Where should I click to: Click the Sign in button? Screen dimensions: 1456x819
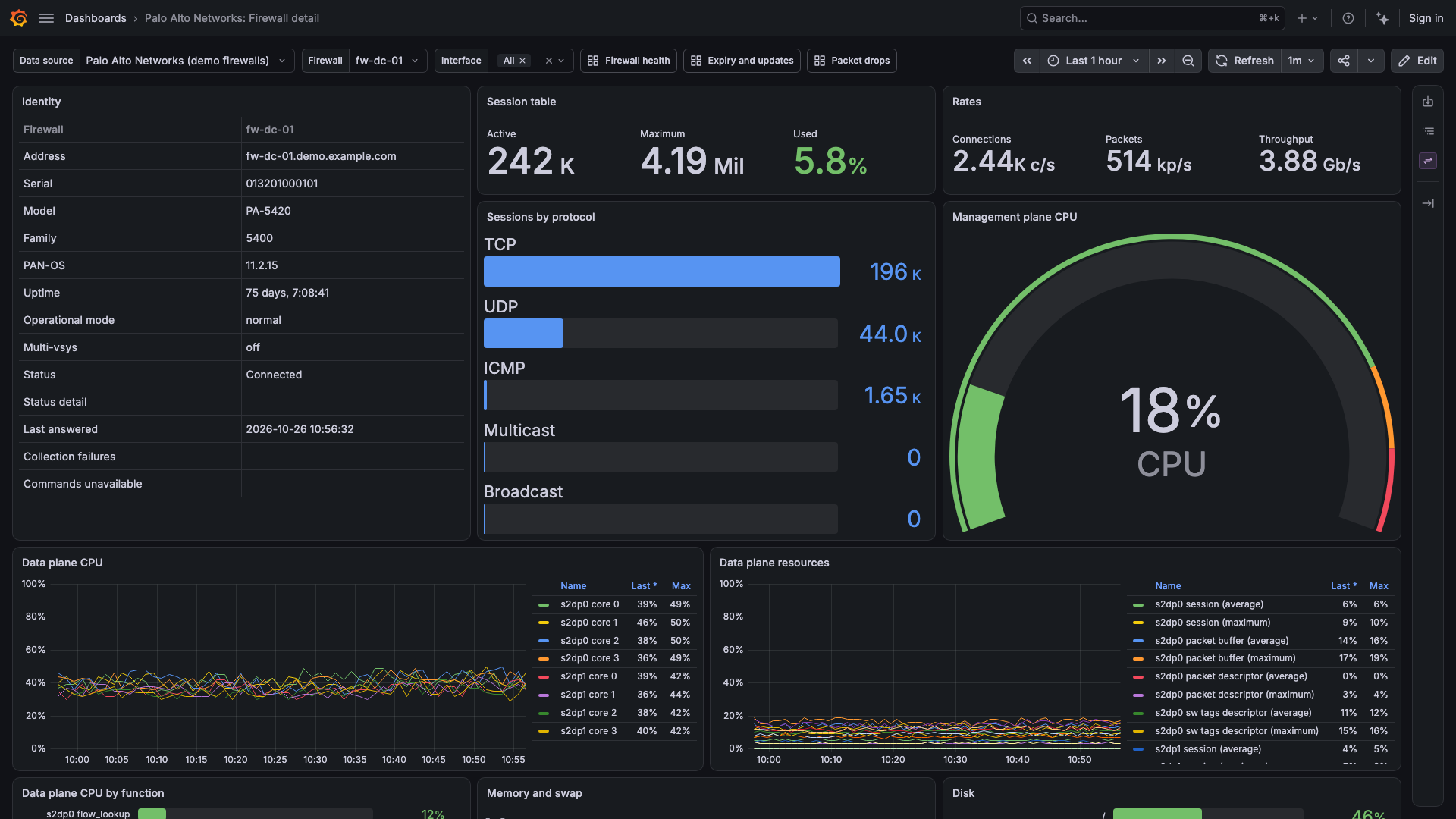1426,18
